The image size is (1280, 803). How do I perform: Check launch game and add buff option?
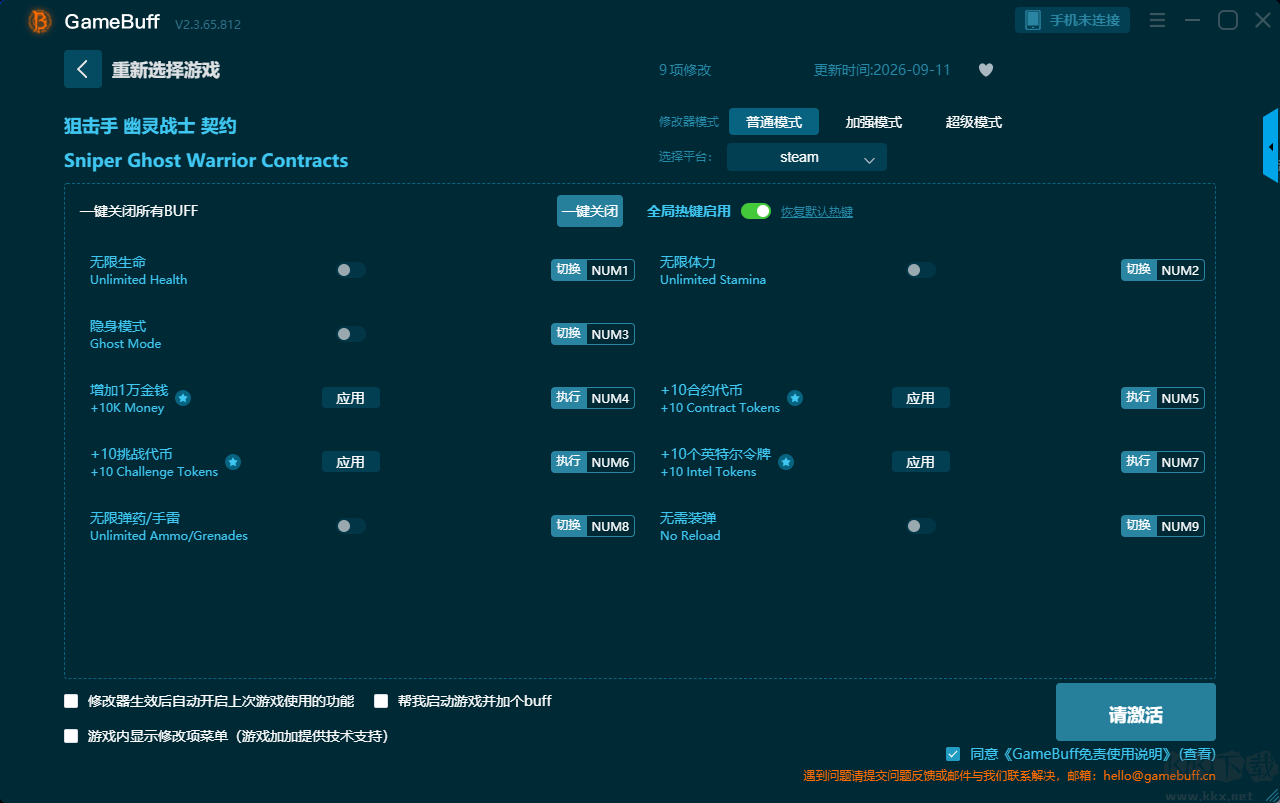[381, 701]
